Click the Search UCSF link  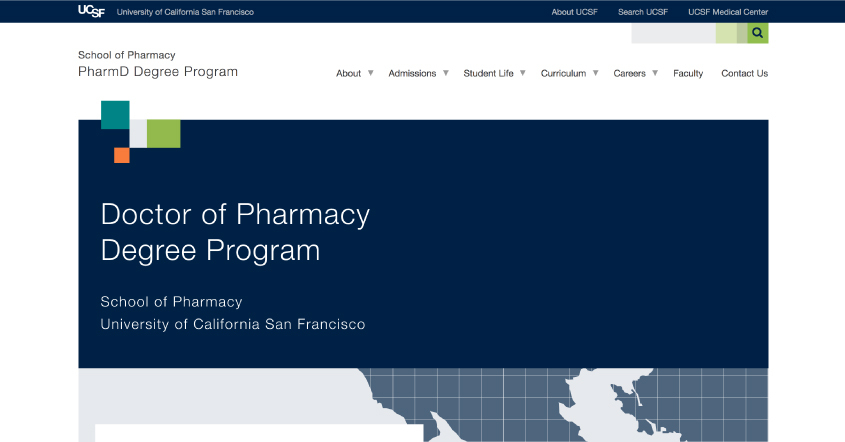pos(643,12)
